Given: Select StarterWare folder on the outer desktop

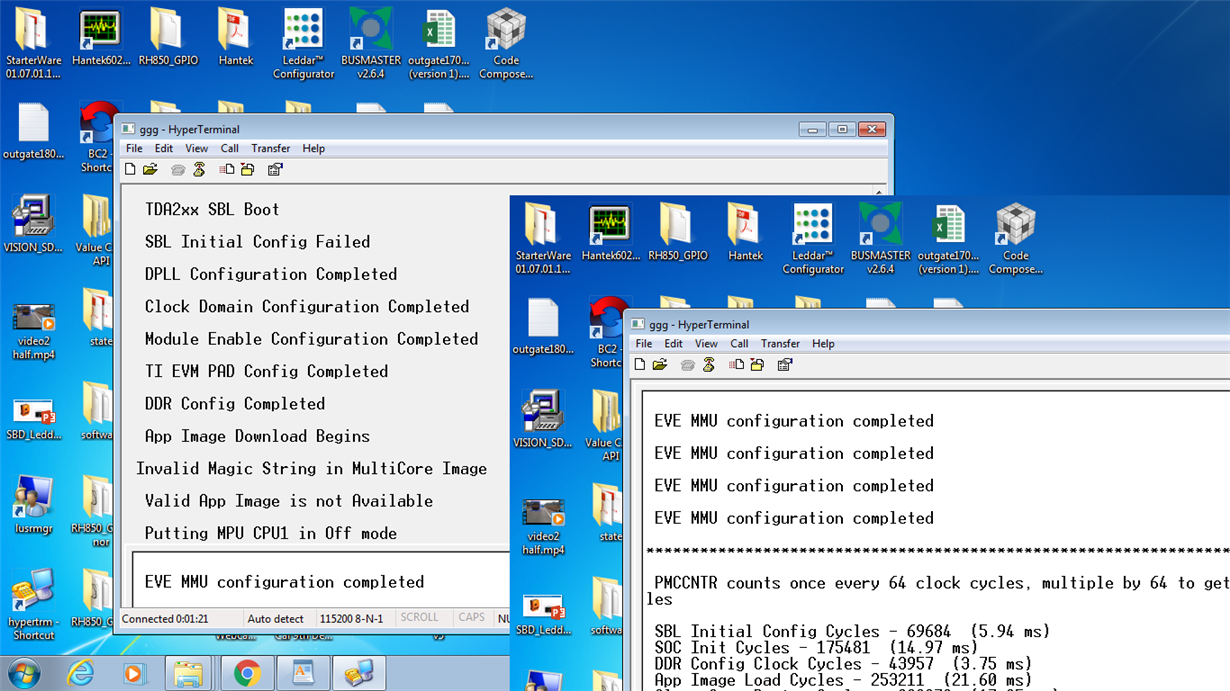Looking at the screenshot, I should [33, 44].
